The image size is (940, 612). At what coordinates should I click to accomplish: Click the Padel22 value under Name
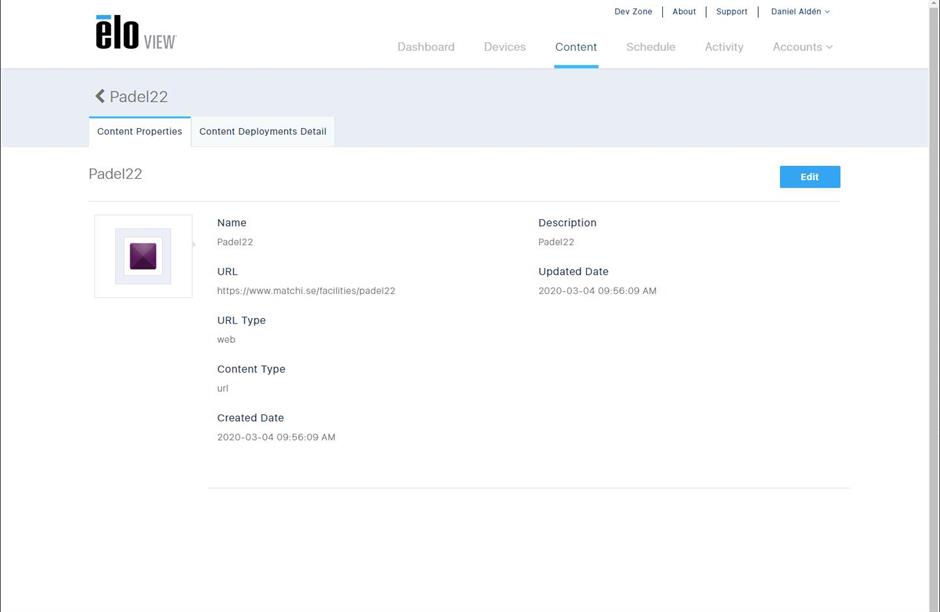tap(235, 242)
